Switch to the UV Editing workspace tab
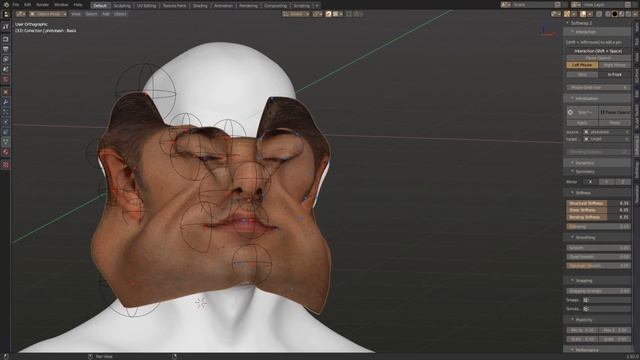This screenshot has height=360, width=640. pyautogui.click(x=147, y=6)
